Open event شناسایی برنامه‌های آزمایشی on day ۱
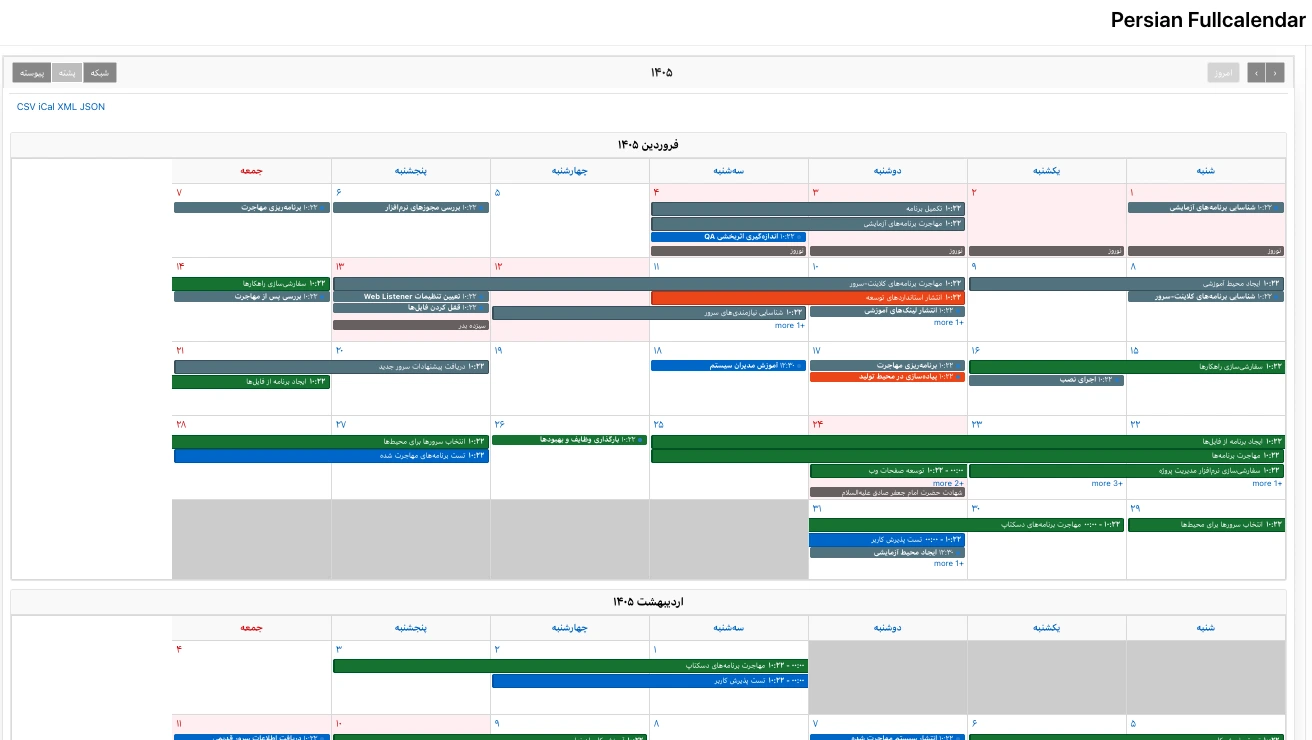 click(x=1206, y=208)
